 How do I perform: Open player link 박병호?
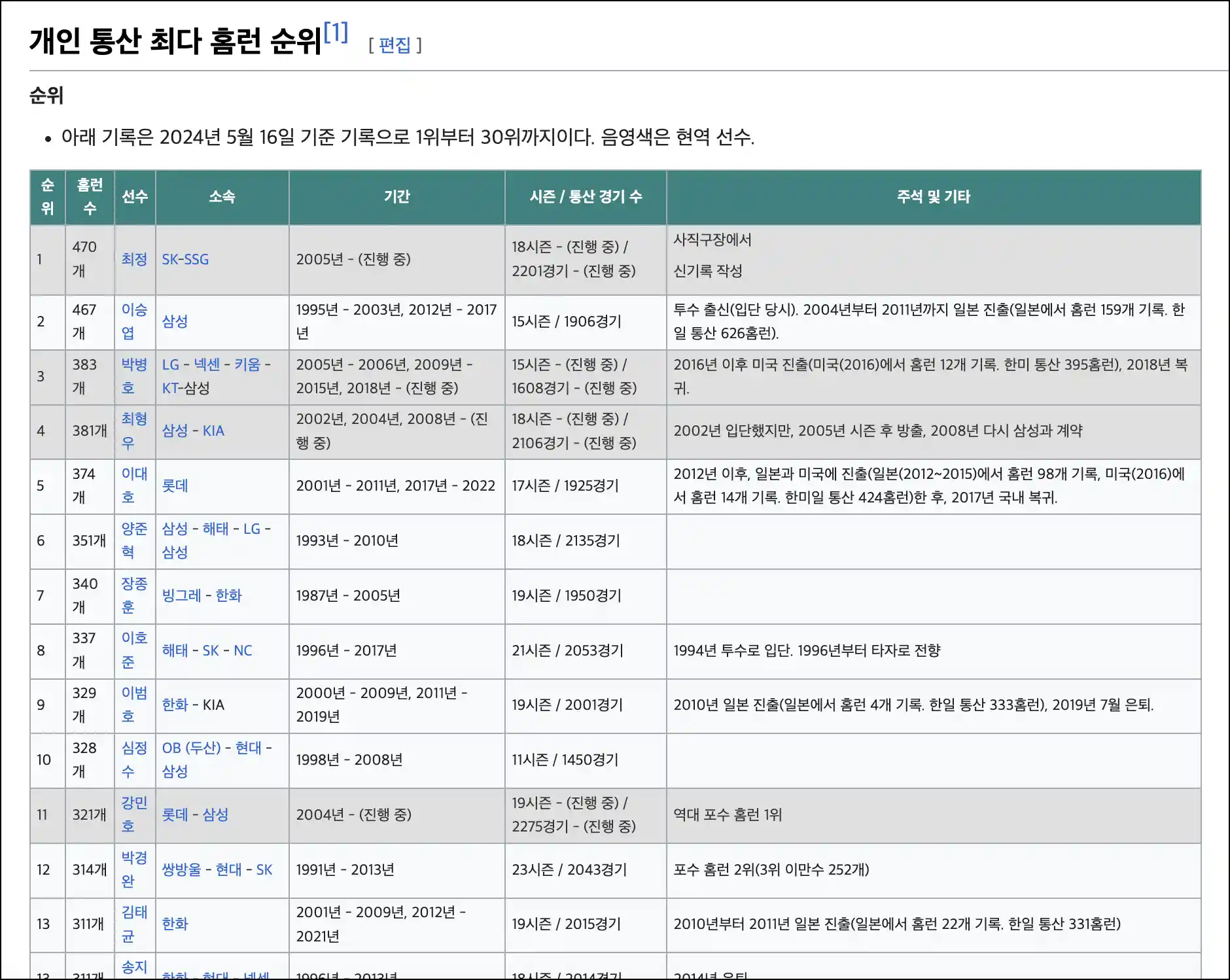coord(134,376)
